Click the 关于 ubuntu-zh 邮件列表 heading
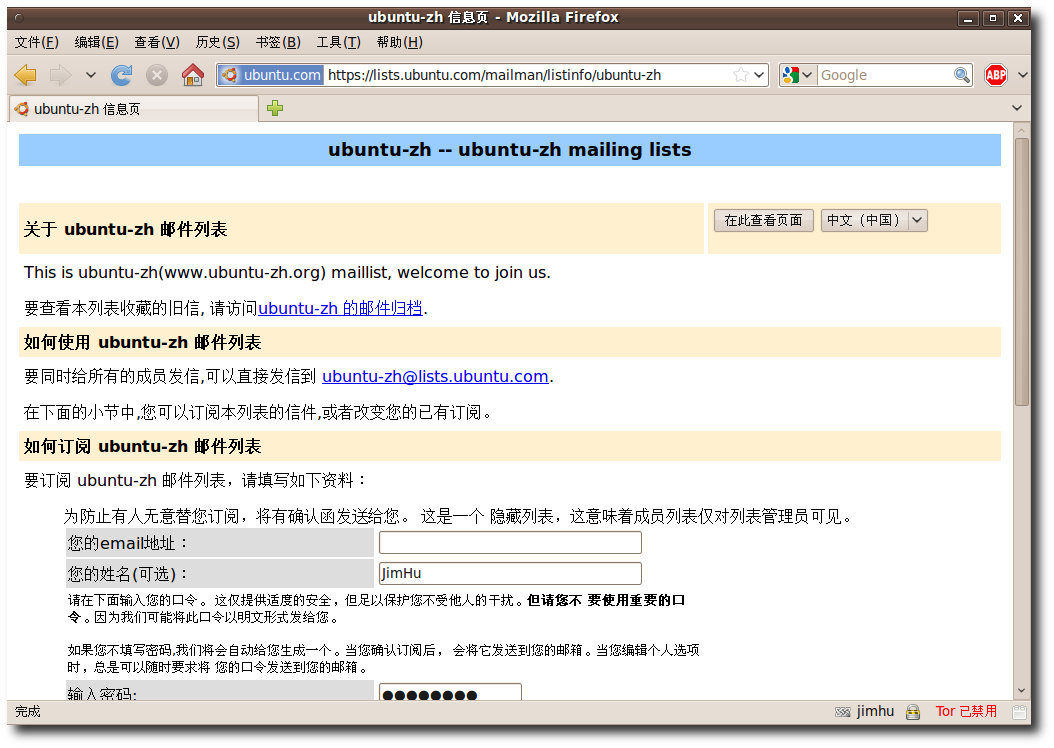The width and height of the screenshot is (1054, 748). (126, 229)
